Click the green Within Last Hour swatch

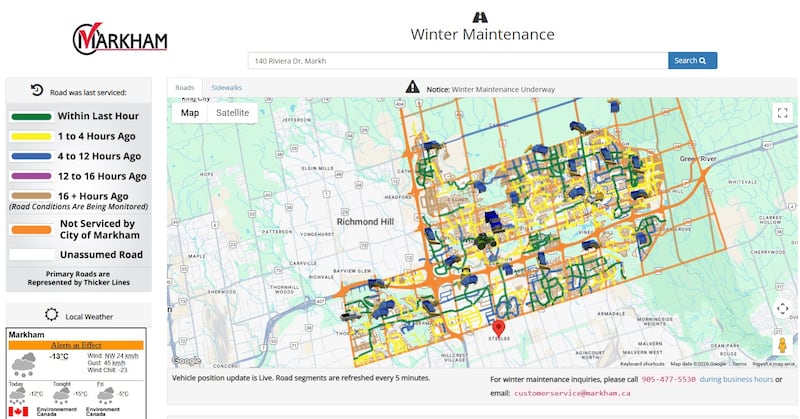31,116
